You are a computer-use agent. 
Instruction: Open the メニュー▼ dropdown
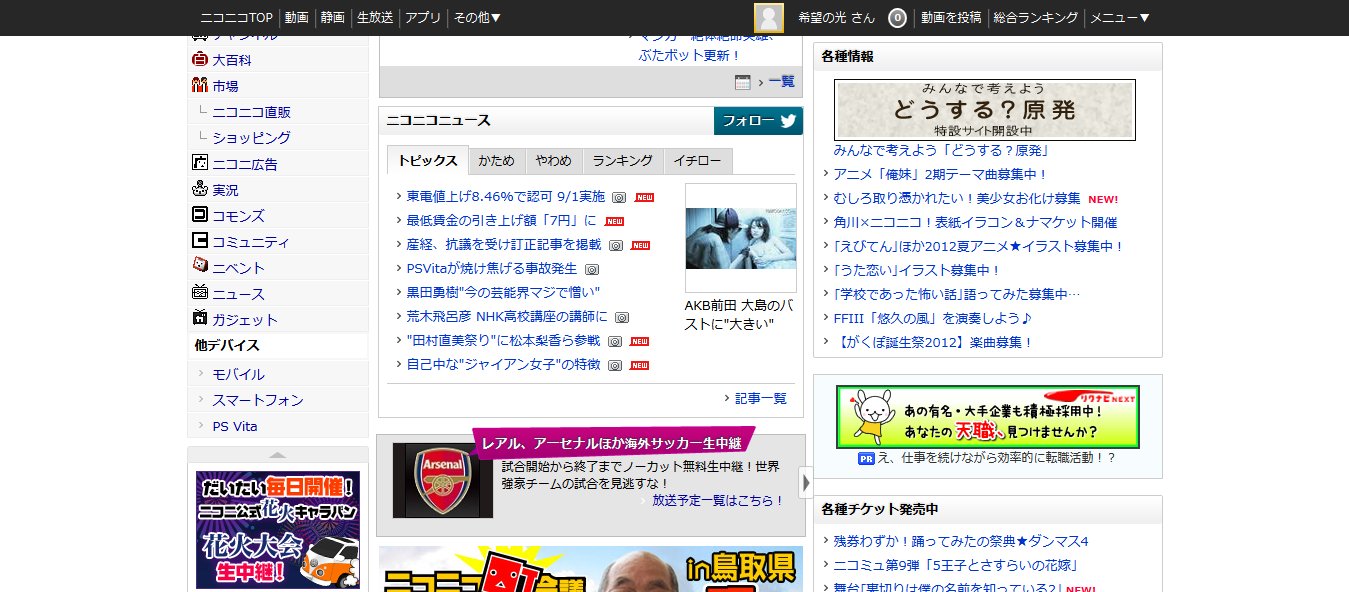tap(1120, 18)
